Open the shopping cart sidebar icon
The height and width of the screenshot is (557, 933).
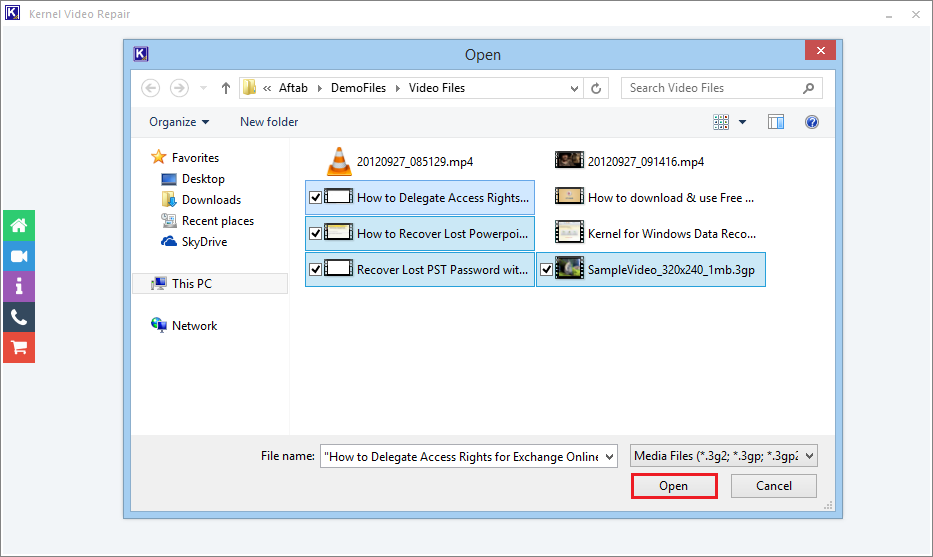[x=19, y=348]
